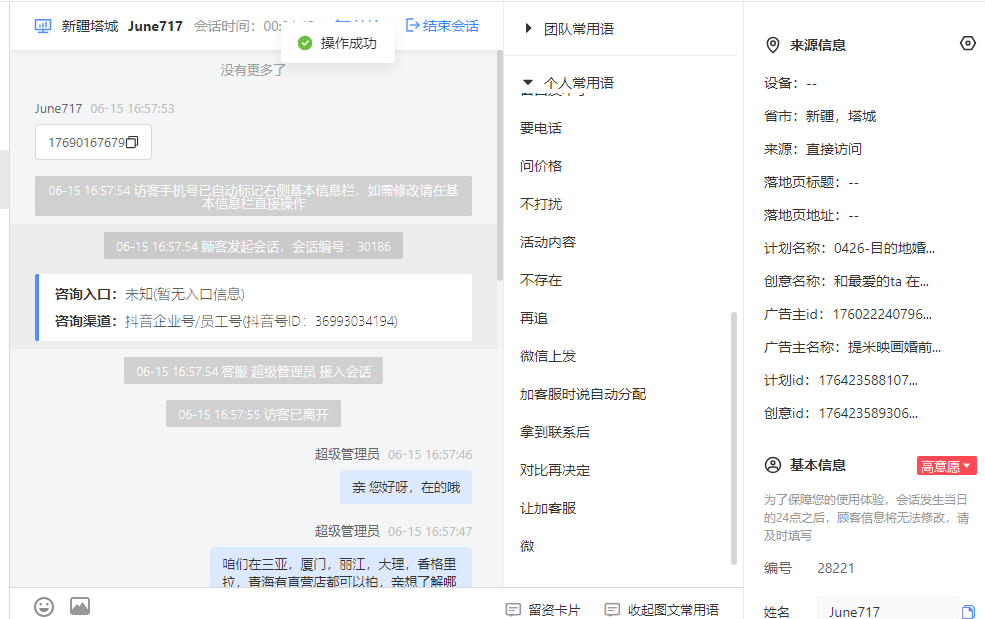The image size is (985, 619).
Task: Click the 咱们在三亚 message bubble
Action: coord(341,567)
